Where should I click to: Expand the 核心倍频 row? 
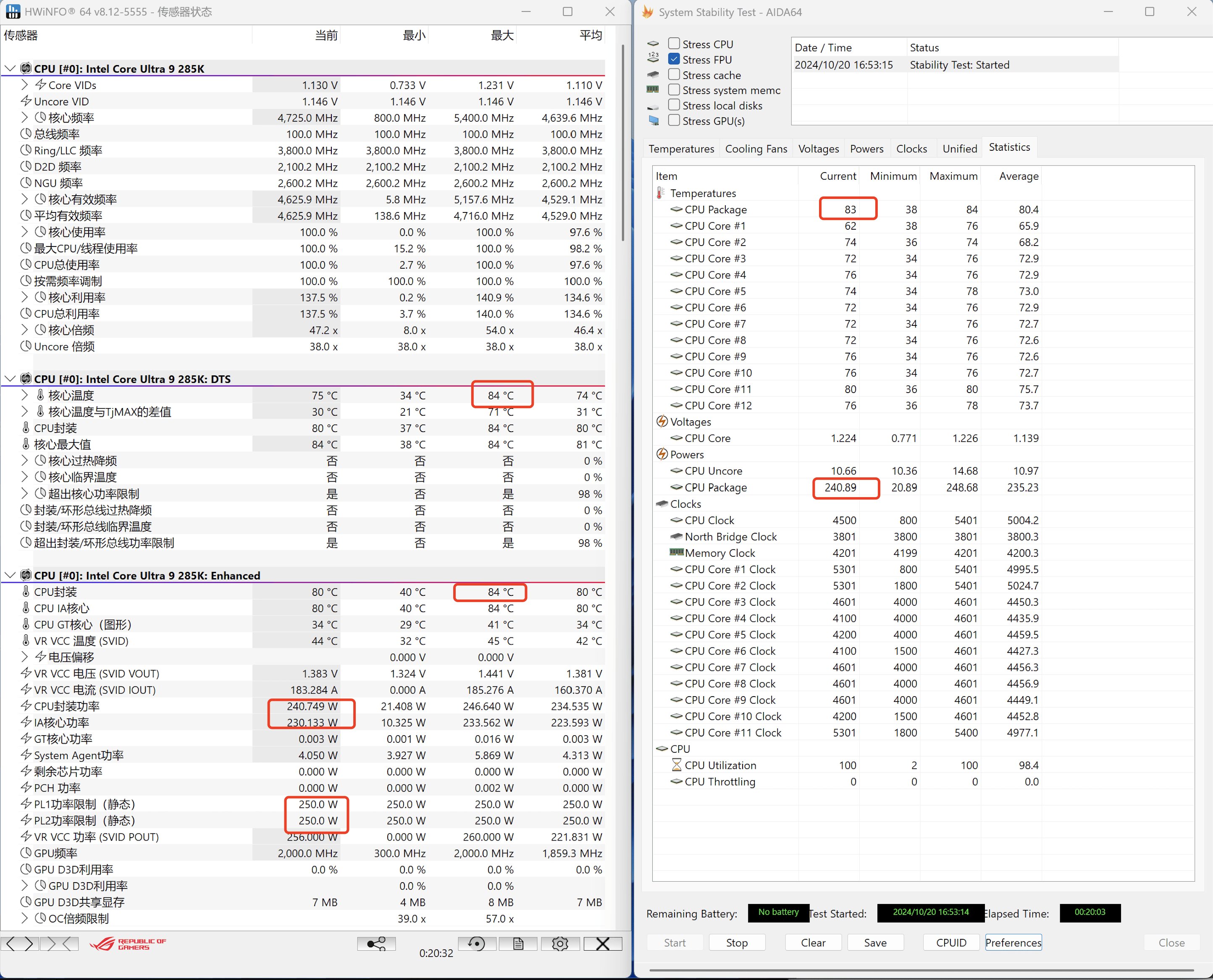(x=24, y=330)
